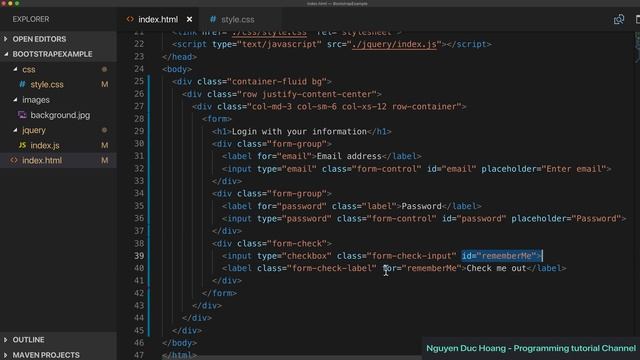Click the CSS hash icon on style.css tab
This screenshot has height=360, width=640.
pyautogui.click(x=213, y=19)
